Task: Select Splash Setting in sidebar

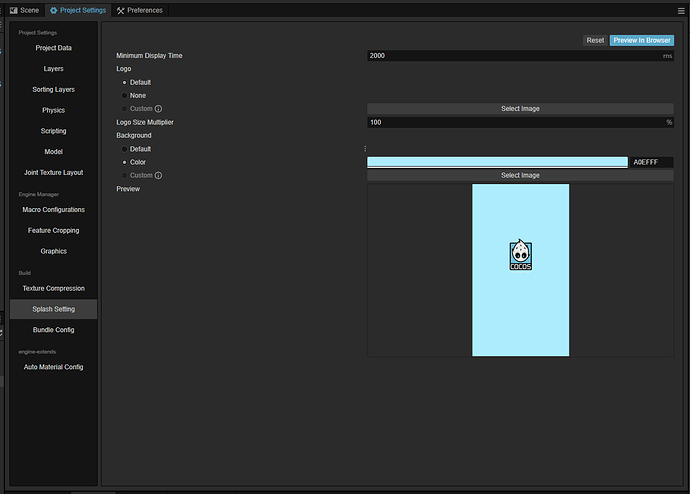Action: [x=53, y=309]
